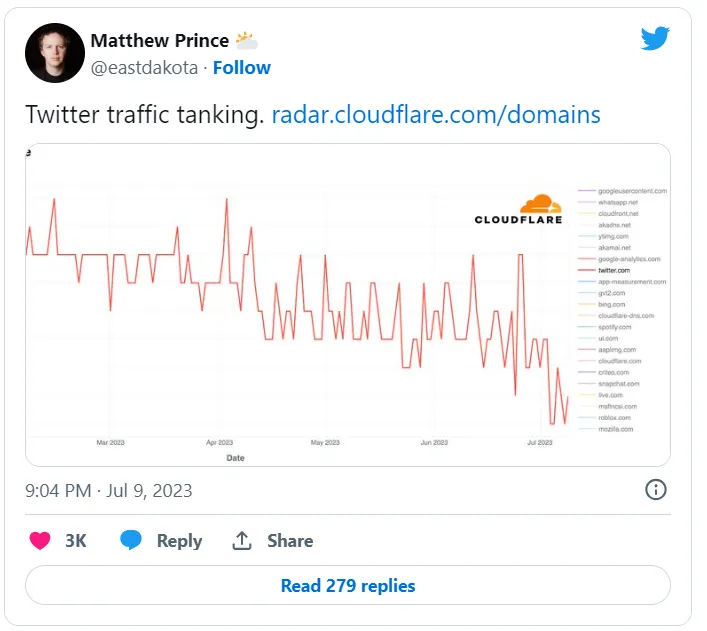
Task: Toggle the whatsapp.net legend entry
Action: pos(617,202)
